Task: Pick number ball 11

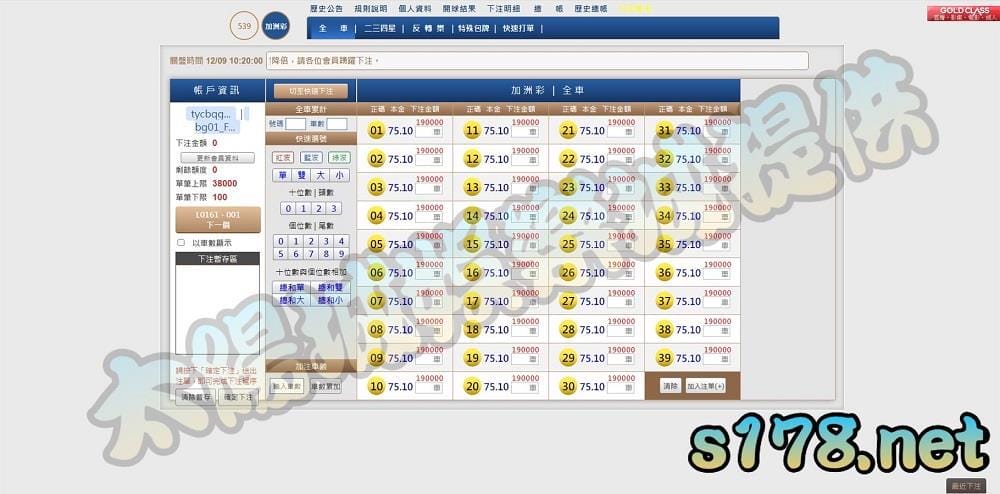Action: point(472,131)
